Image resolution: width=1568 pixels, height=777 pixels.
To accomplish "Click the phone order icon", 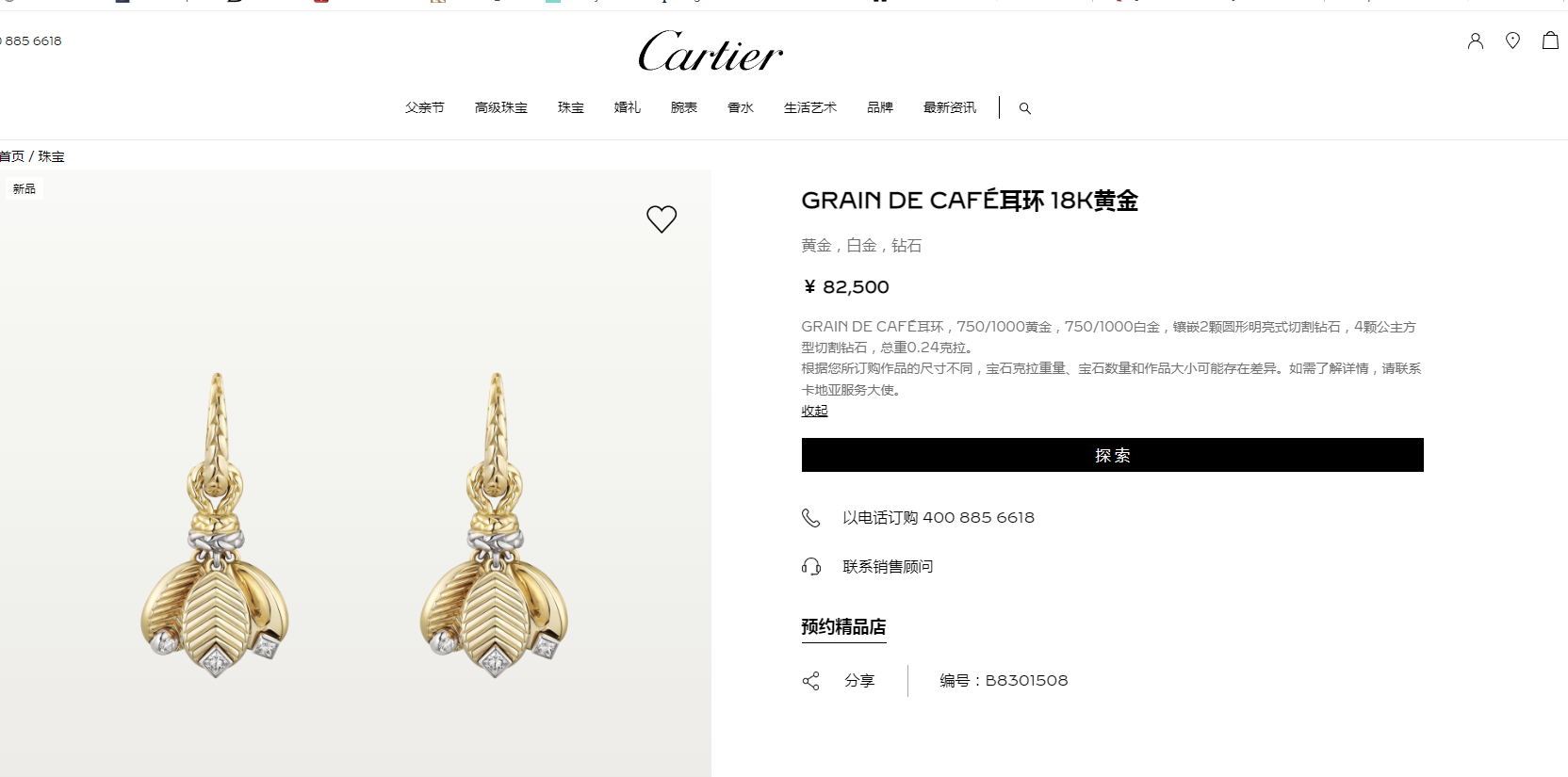I will tap(810, 517).
